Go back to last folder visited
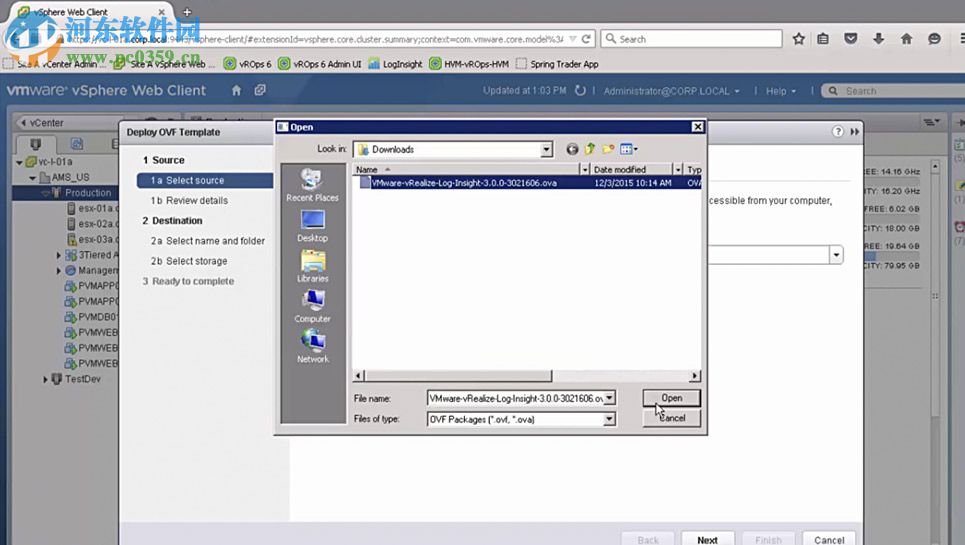 pyautogui.click(x=572, y=149)
